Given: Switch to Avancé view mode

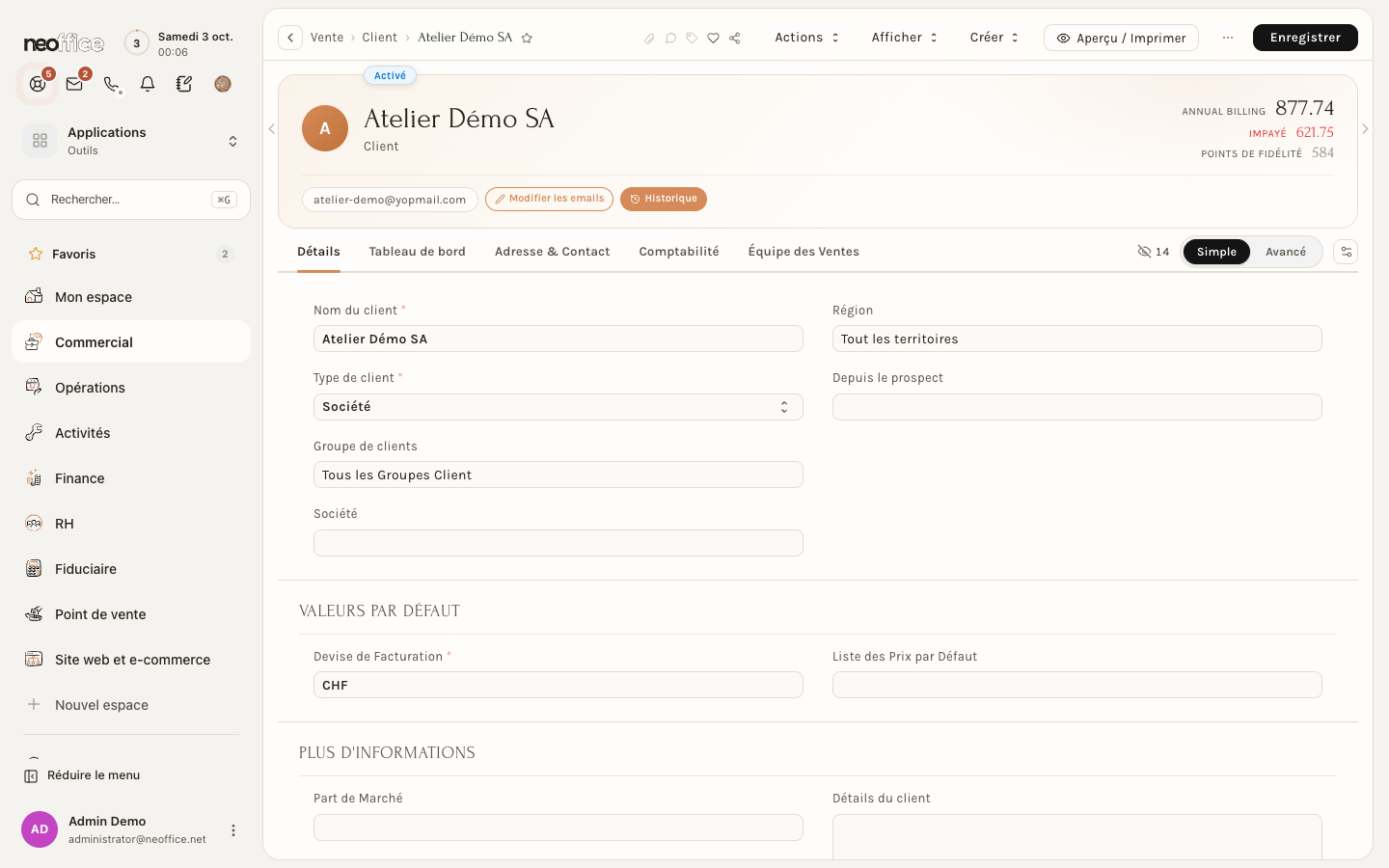Looking at the screenshot, I should (x=1286, y=252).
